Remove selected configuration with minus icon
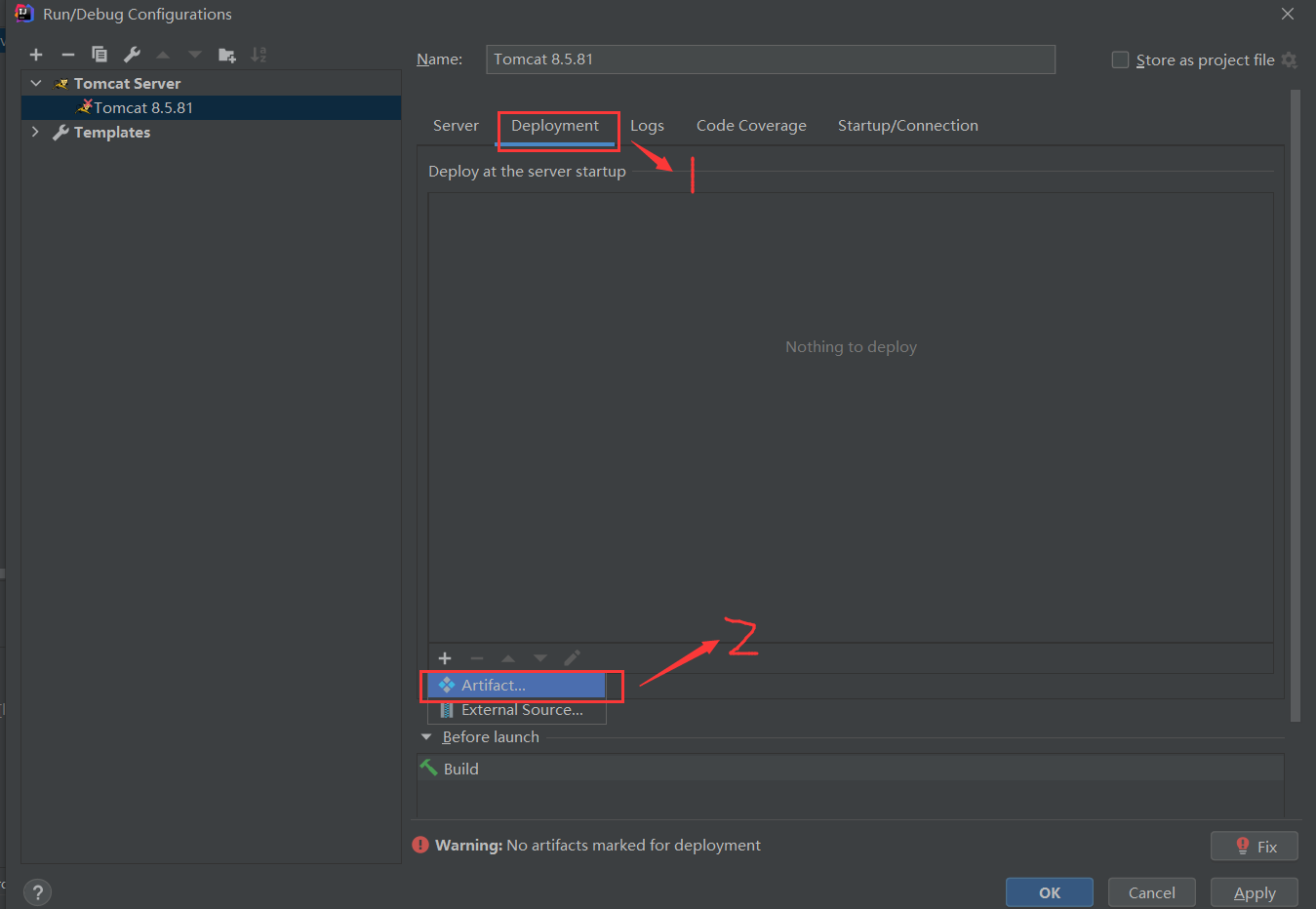Screen dimensions: 1316x909 tap(67, 55)
